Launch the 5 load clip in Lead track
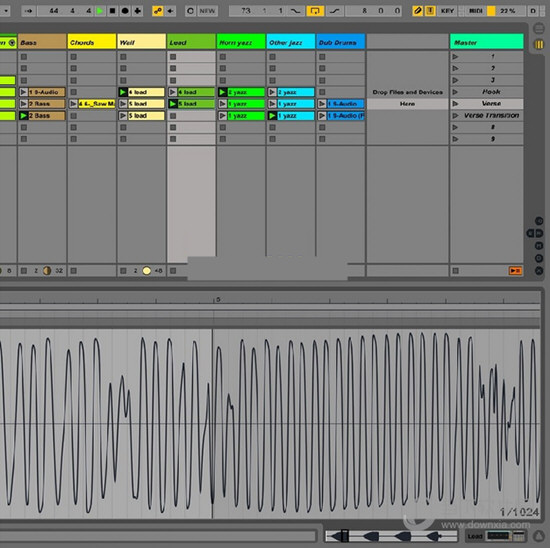This screenshot has width=550, height=548. click(x=173, y=104)
